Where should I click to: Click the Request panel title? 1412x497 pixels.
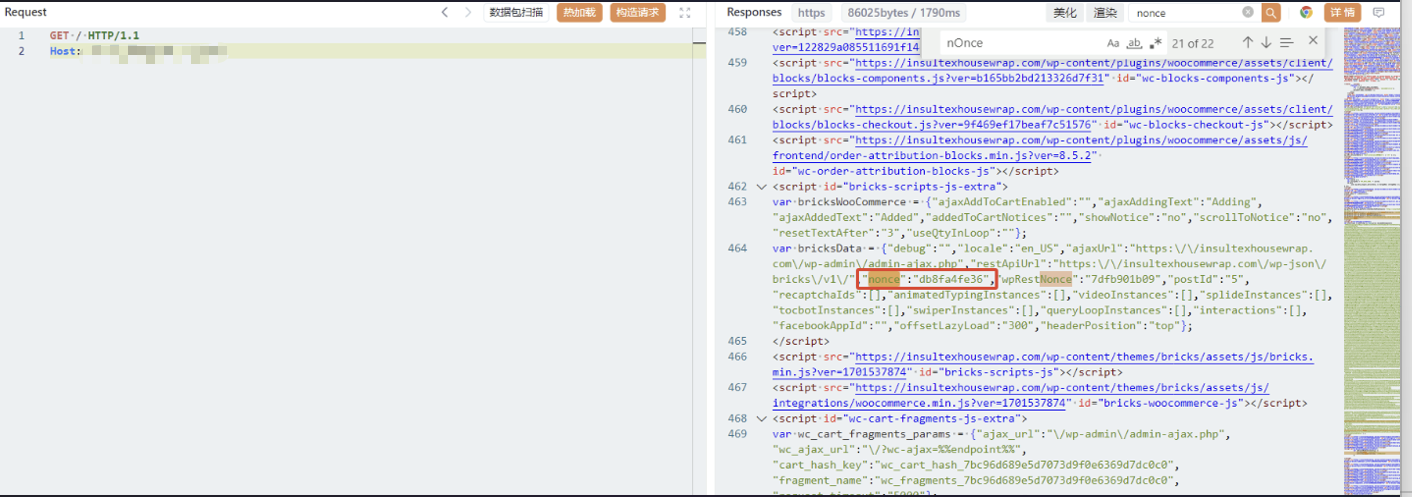(x=26, y=12)
